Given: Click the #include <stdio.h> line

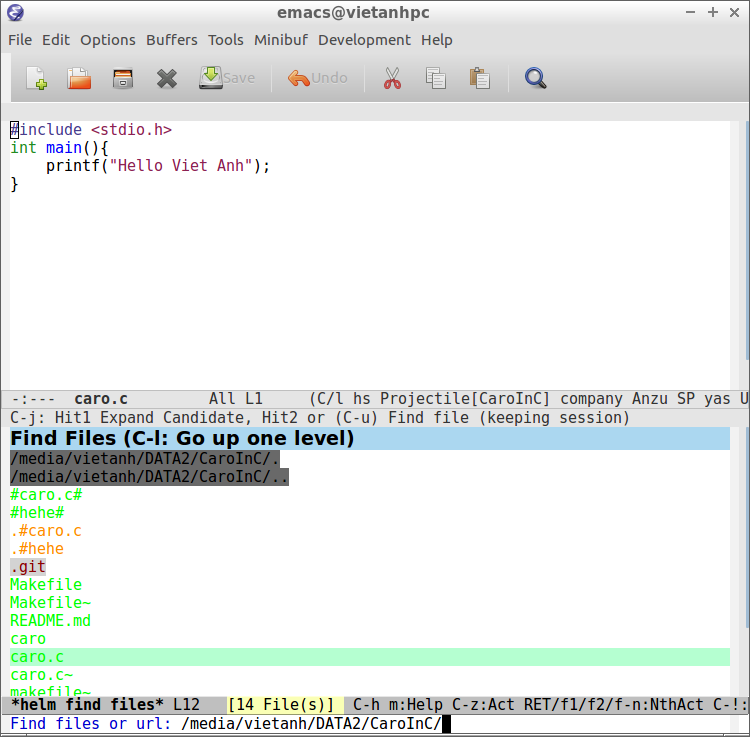Looking at the screenshot, I should pos(91,130).
